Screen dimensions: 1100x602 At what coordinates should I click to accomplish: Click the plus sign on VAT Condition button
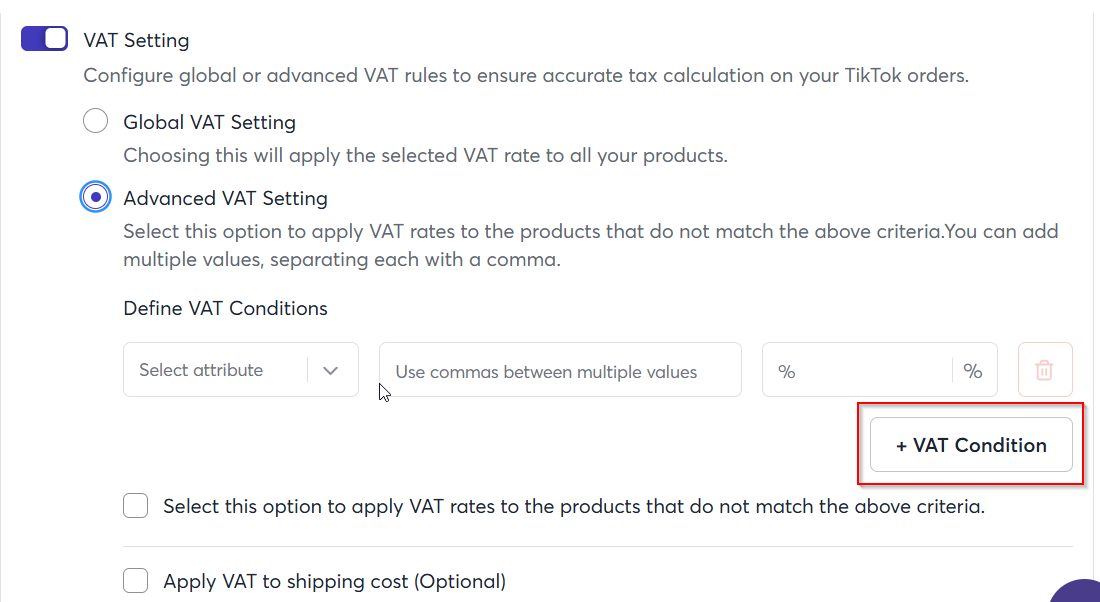pyautogui.click(x=901, y=446)
